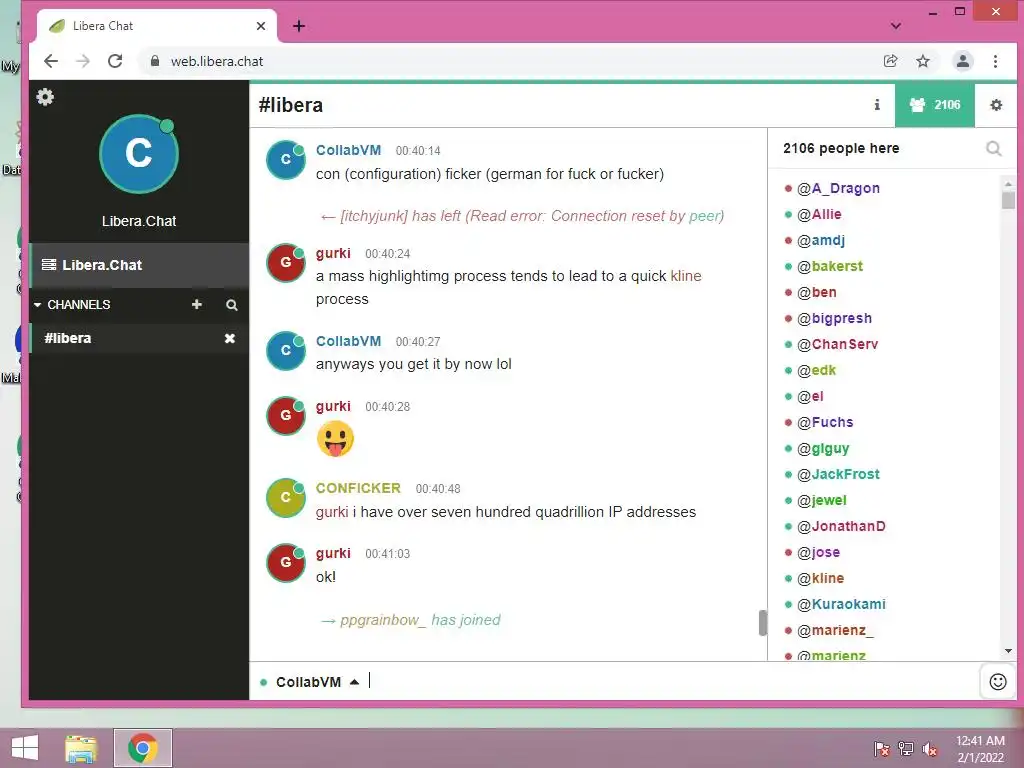
Task: Select @bakerst in user list
Action: [x=830, y=266]
